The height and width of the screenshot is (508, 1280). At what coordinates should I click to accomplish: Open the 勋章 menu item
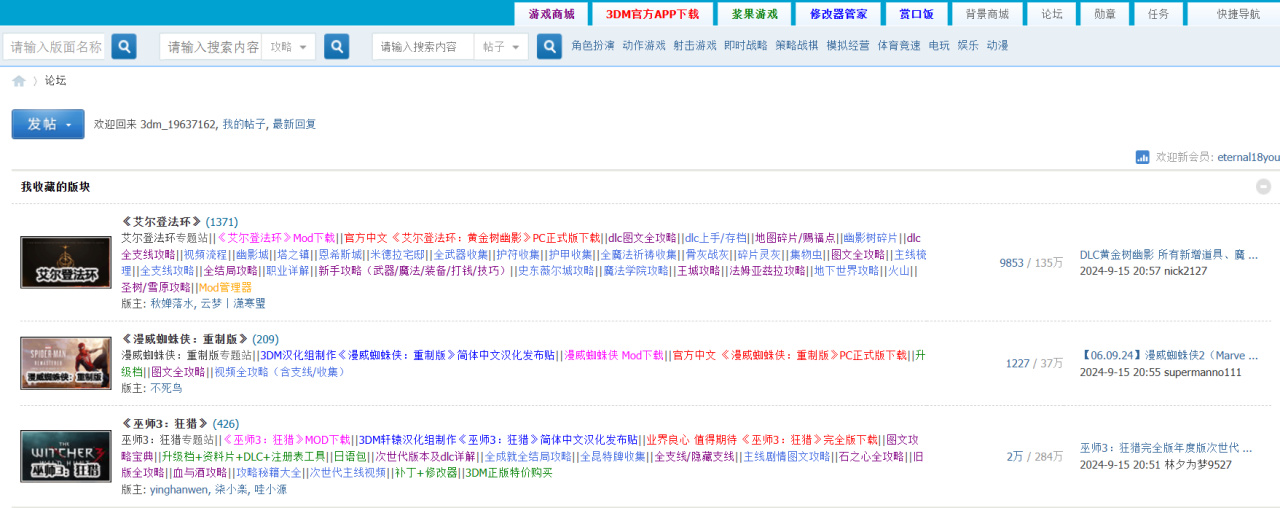(1105, 14)
